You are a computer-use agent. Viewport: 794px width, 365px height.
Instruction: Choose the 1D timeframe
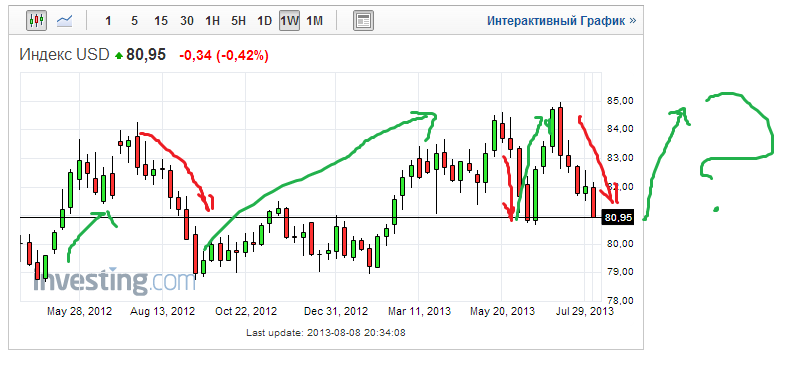point(264,21)
